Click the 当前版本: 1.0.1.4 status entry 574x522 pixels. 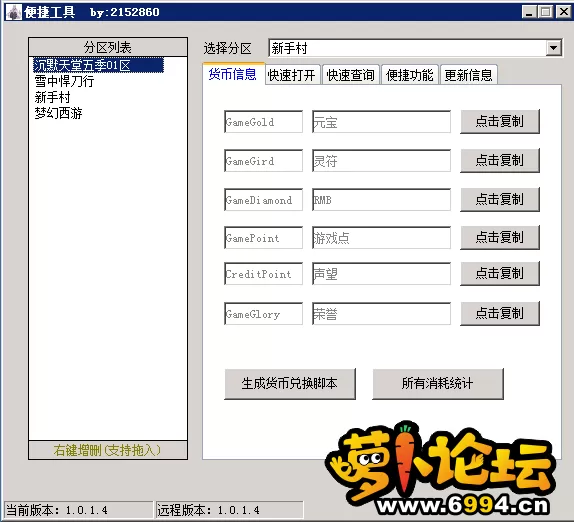click(78, 510)
